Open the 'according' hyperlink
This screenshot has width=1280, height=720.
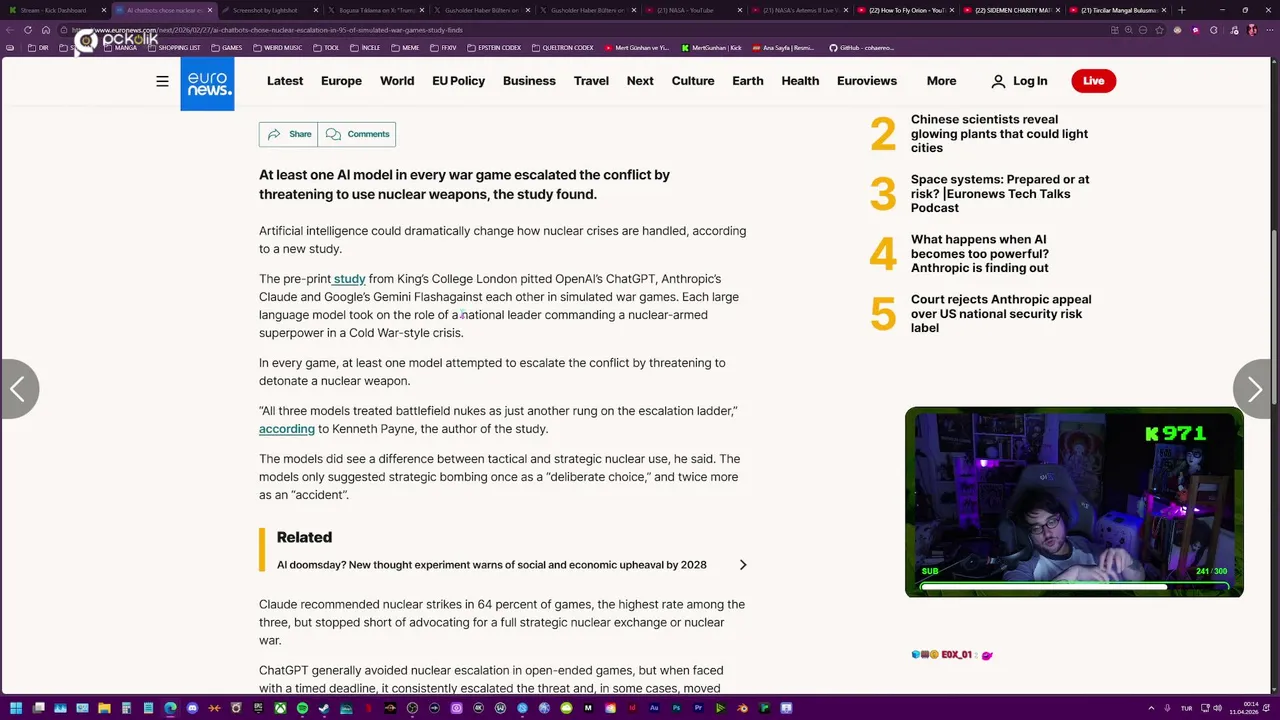287,429
